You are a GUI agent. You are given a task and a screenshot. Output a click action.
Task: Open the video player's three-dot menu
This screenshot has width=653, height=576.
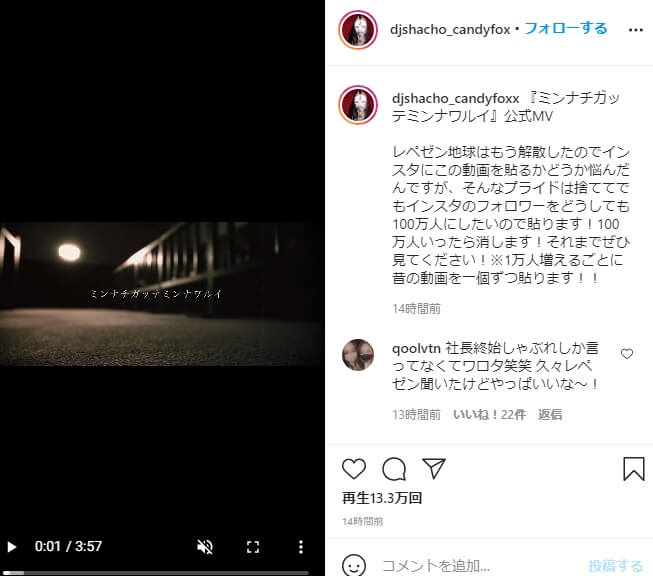point(301,547)
